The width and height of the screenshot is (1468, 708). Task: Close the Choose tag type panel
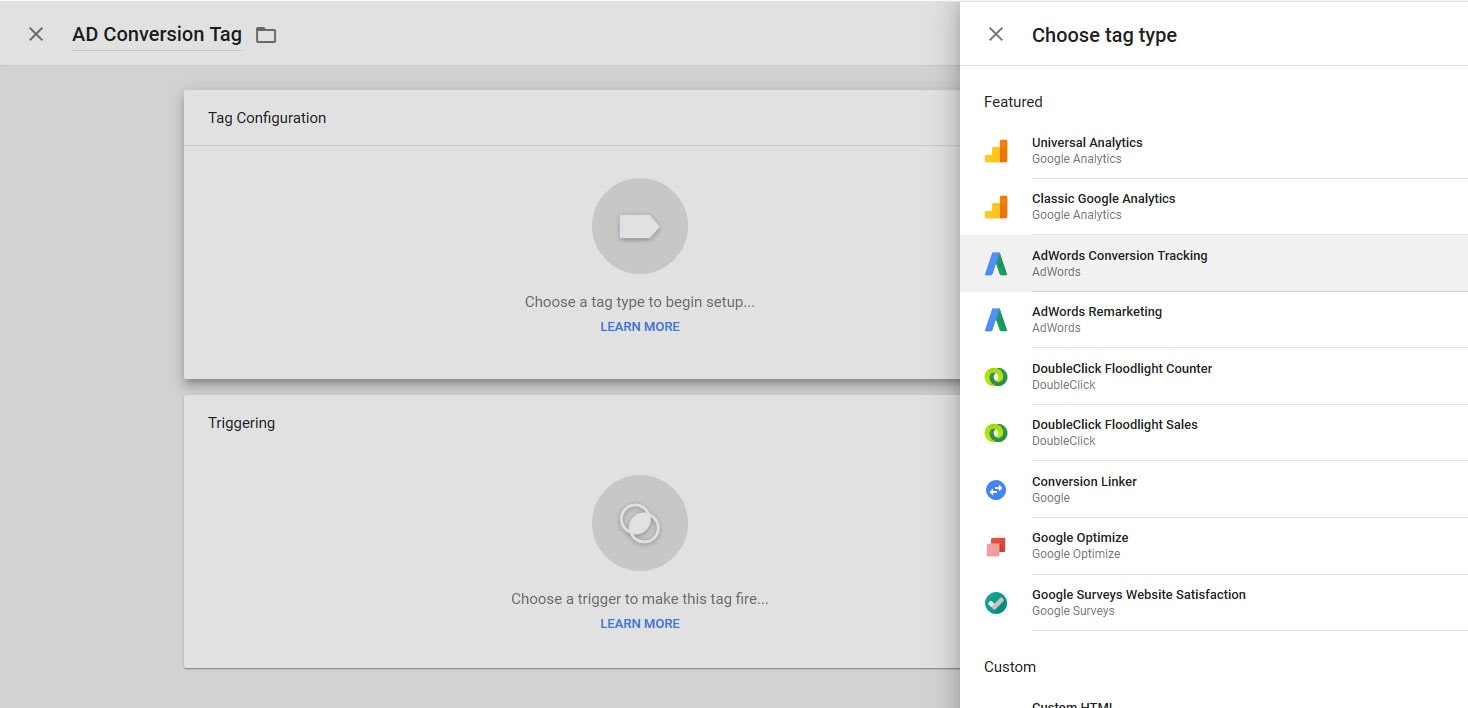pos(996,34)
